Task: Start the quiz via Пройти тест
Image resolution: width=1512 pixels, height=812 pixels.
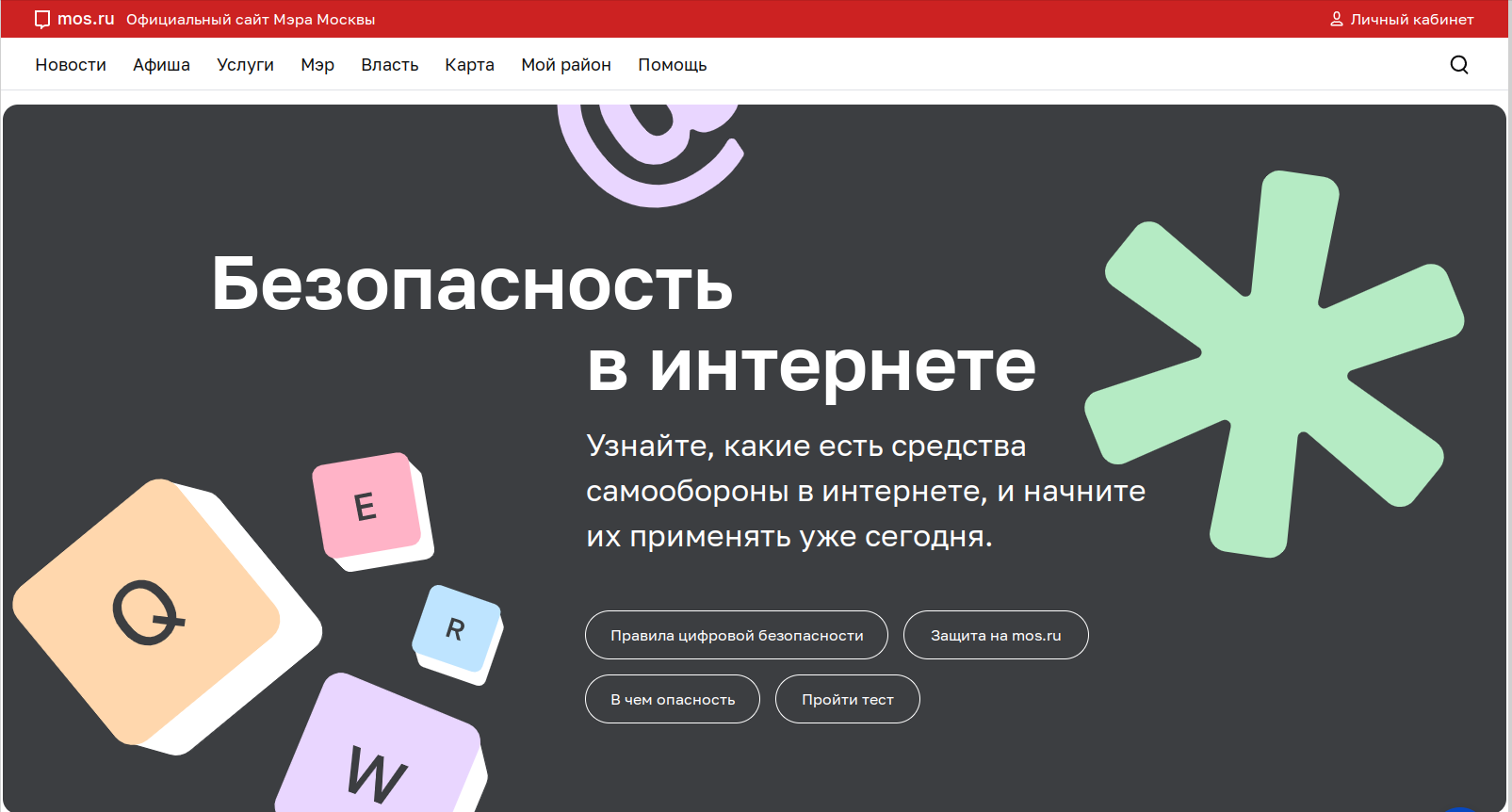Action: [847, 700]
